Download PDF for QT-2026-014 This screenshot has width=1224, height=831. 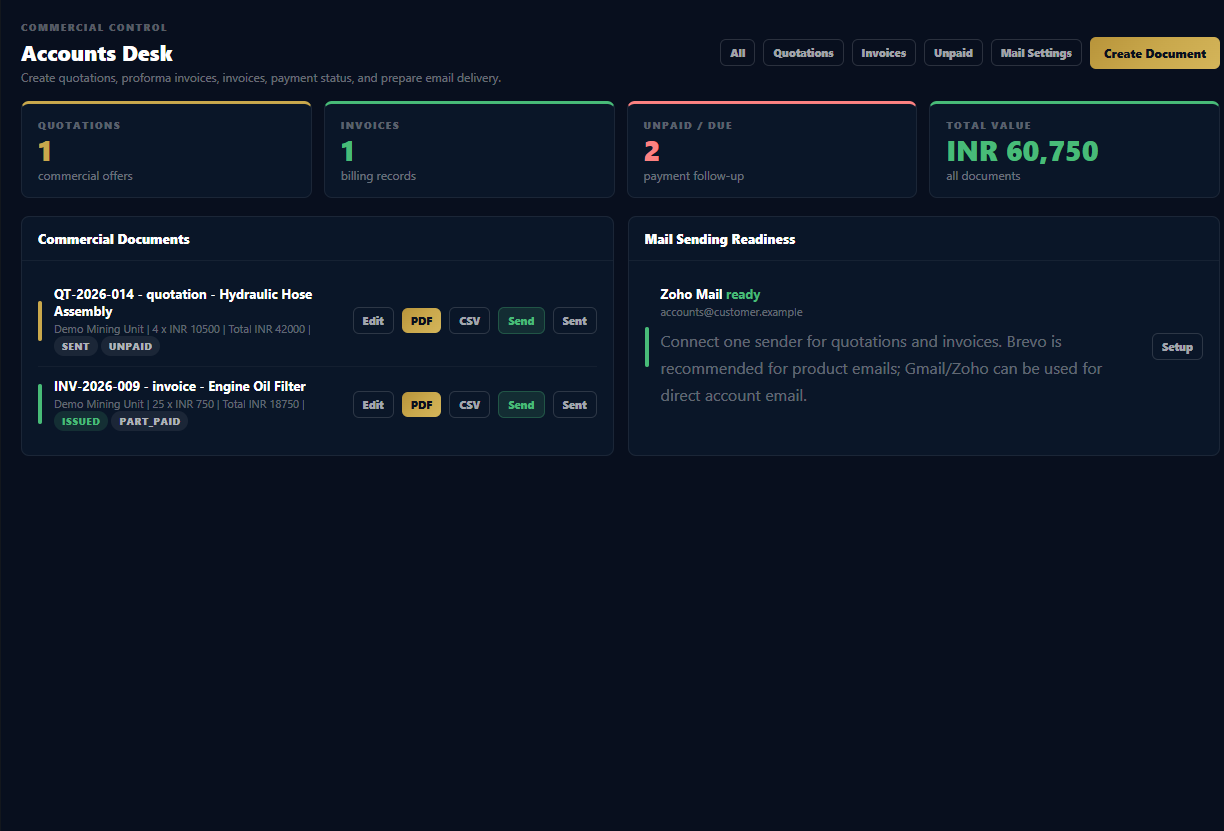click(421, 321)
